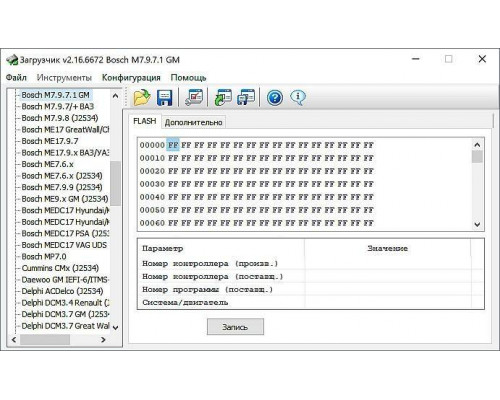This screenshot has height=400, width=500.
Task: Select Bosch ME17.9.x ВАЗ/УАЗ module
Action: pyautogui.click(x=65, y=153)
